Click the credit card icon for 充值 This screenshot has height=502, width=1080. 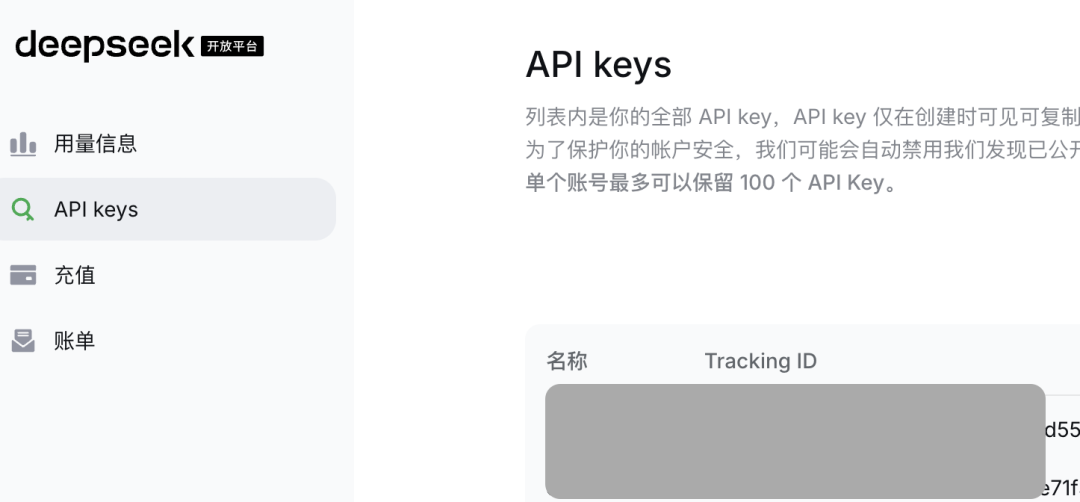pyautogui.click(x=23, y=275)
